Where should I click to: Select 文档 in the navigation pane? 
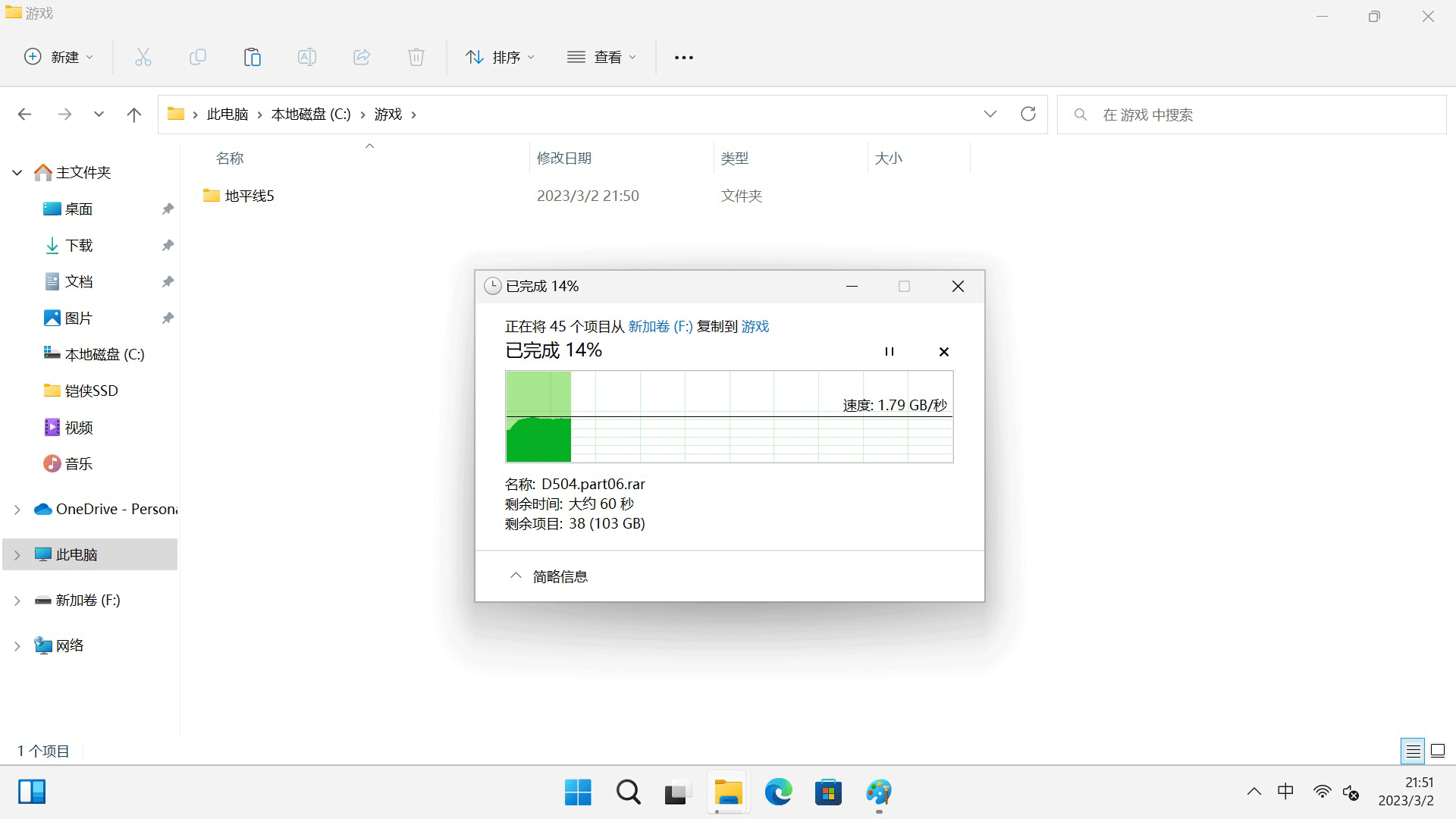tap(79, 282)
